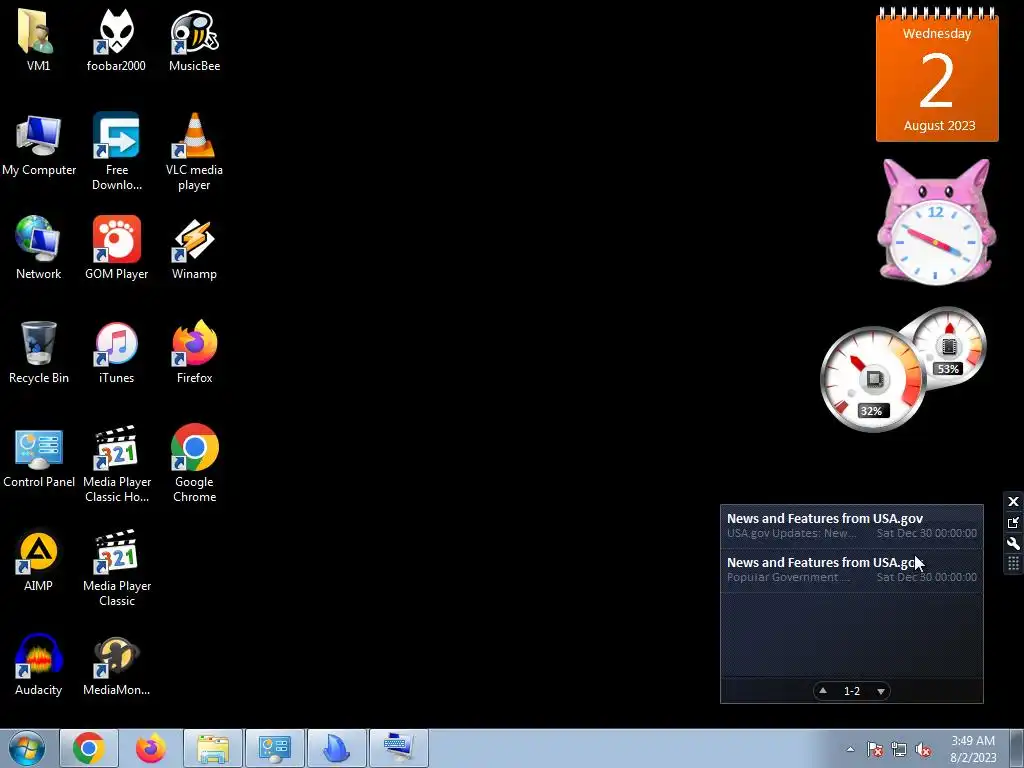Click the pink cat clock gadget
The width and height of the screenshot is (1024, 768).
click(x=936, y=222)
